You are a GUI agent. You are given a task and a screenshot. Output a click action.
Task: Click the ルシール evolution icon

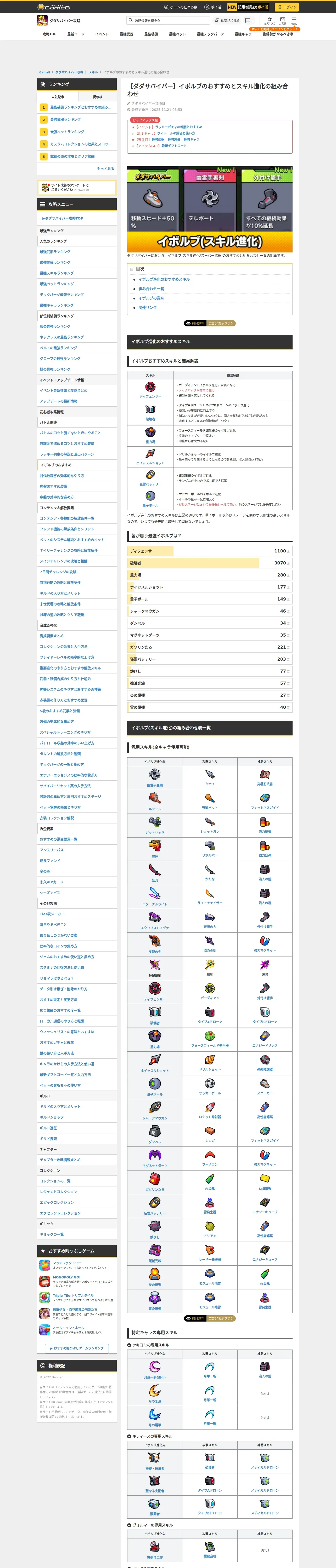tap(154, 798)
